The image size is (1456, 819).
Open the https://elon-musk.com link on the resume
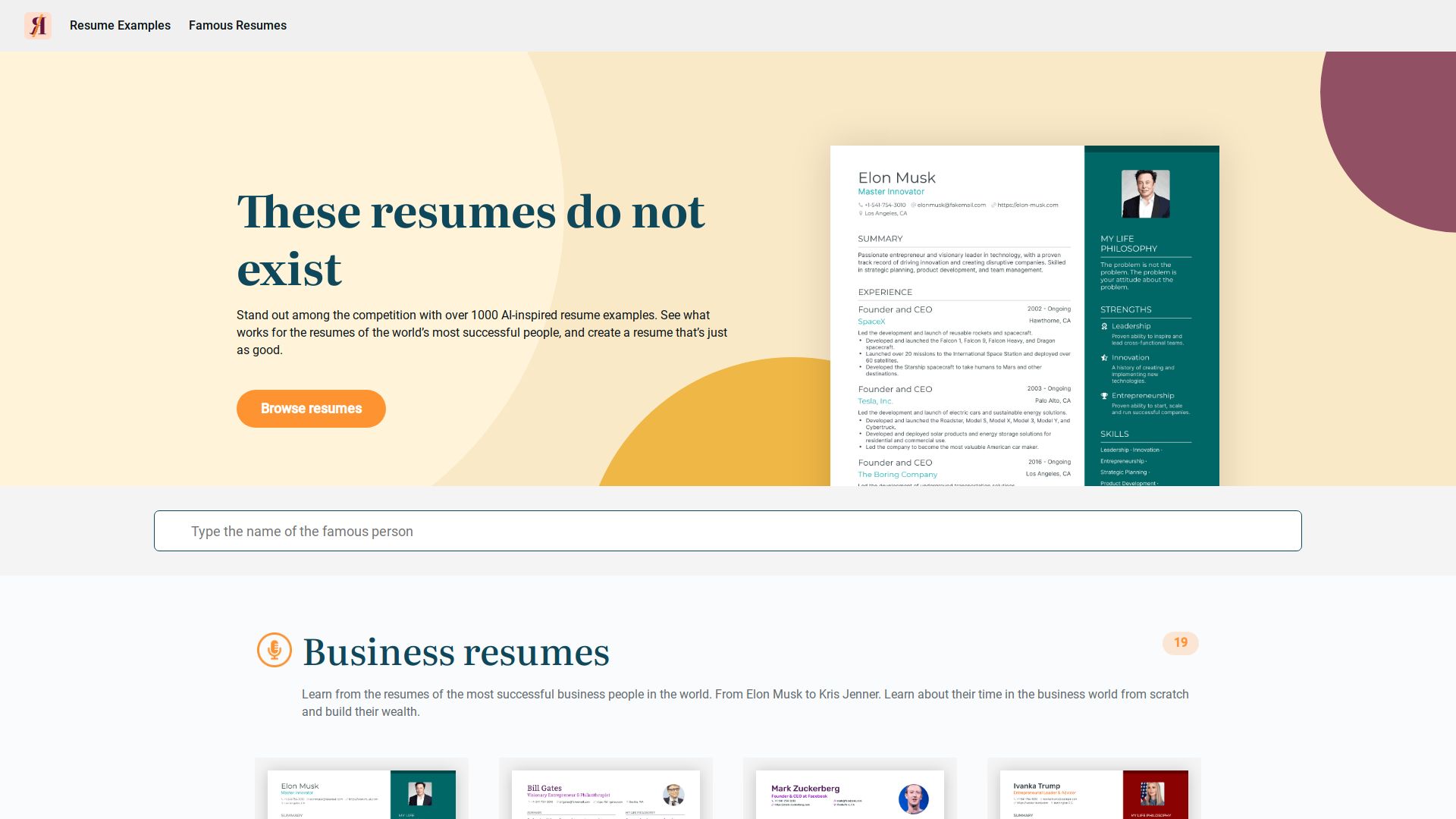[1027, 205]
